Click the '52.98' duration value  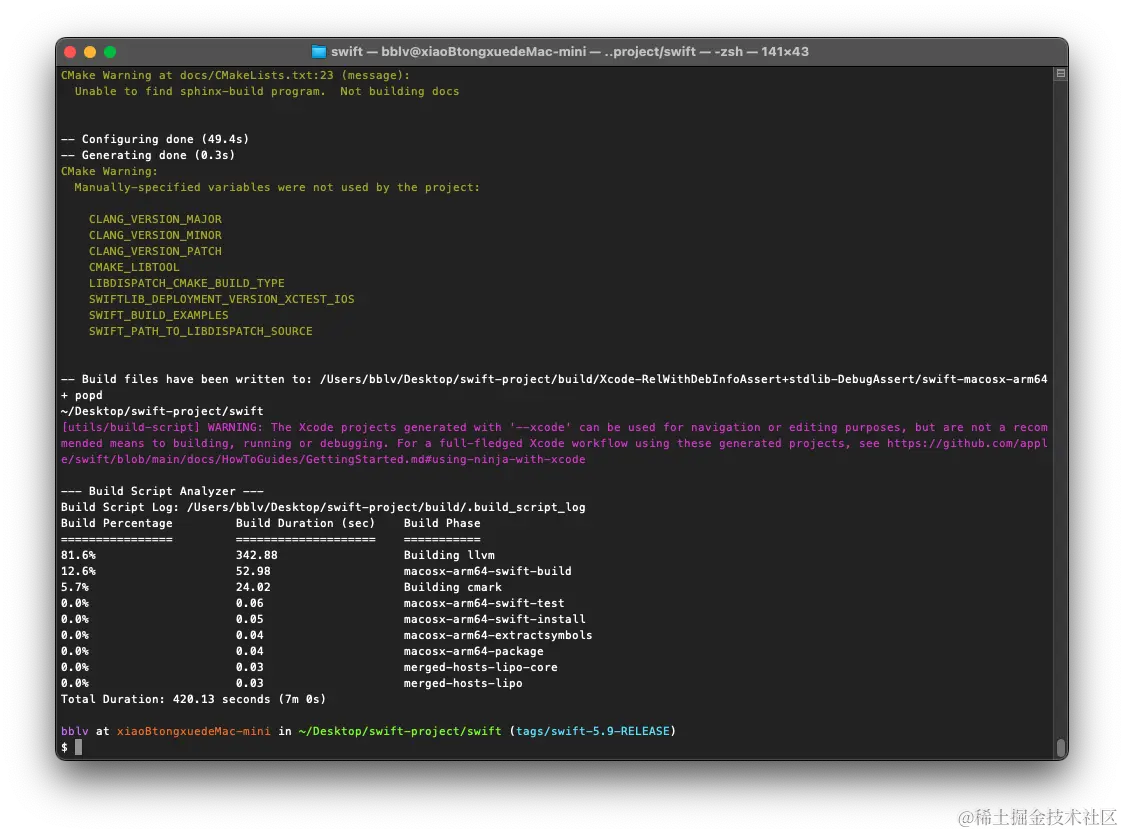tap(253, 571)
